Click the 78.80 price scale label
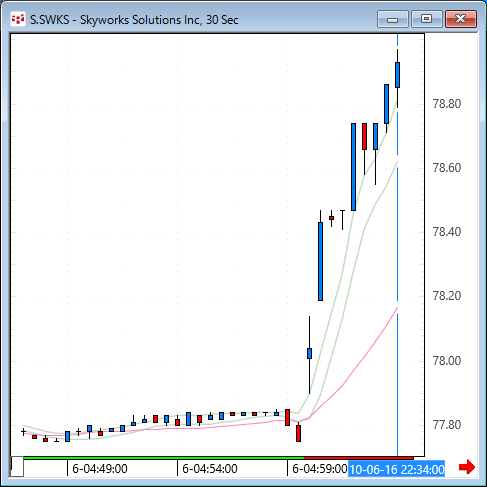This screenshot has height=487, width=487. coord(447,104)
